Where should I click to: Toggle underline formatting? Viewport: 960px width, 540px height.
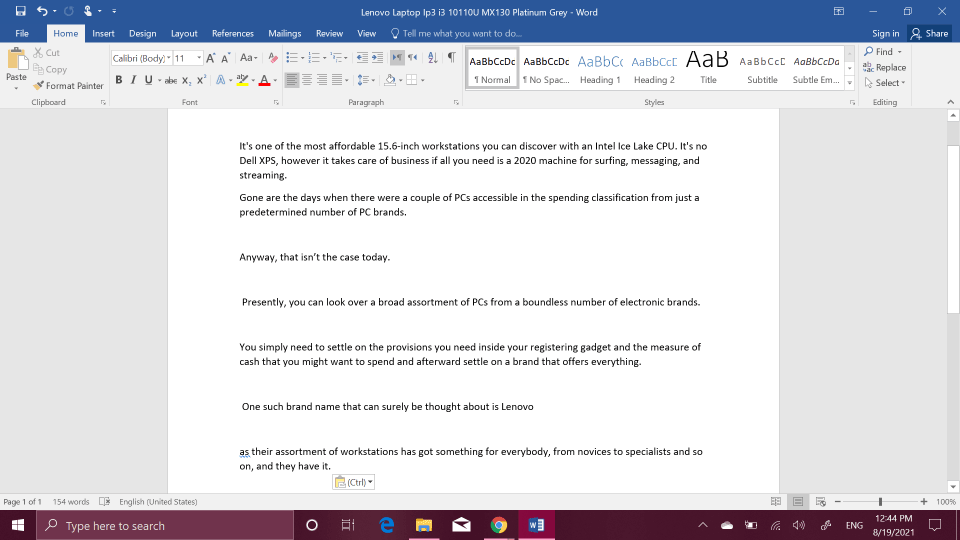148,80
